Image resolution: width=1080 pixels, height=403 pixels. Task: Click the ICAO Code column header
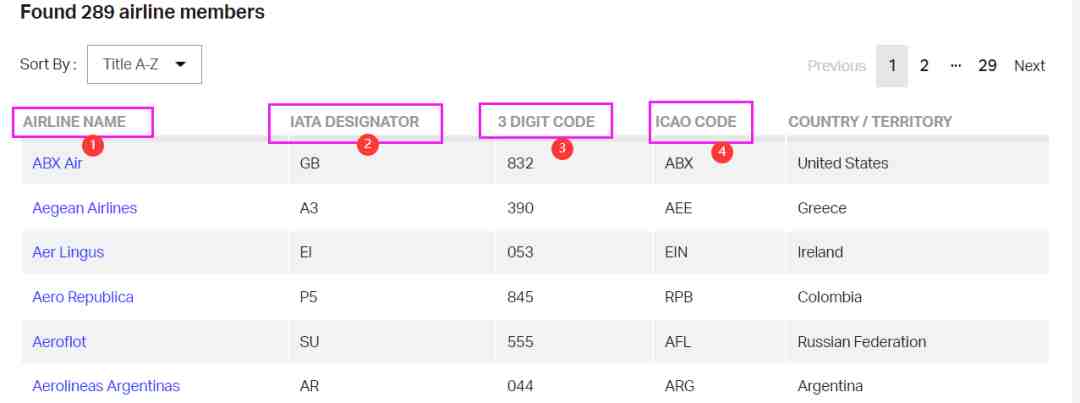pyautogui.click(x=696, y=122)
